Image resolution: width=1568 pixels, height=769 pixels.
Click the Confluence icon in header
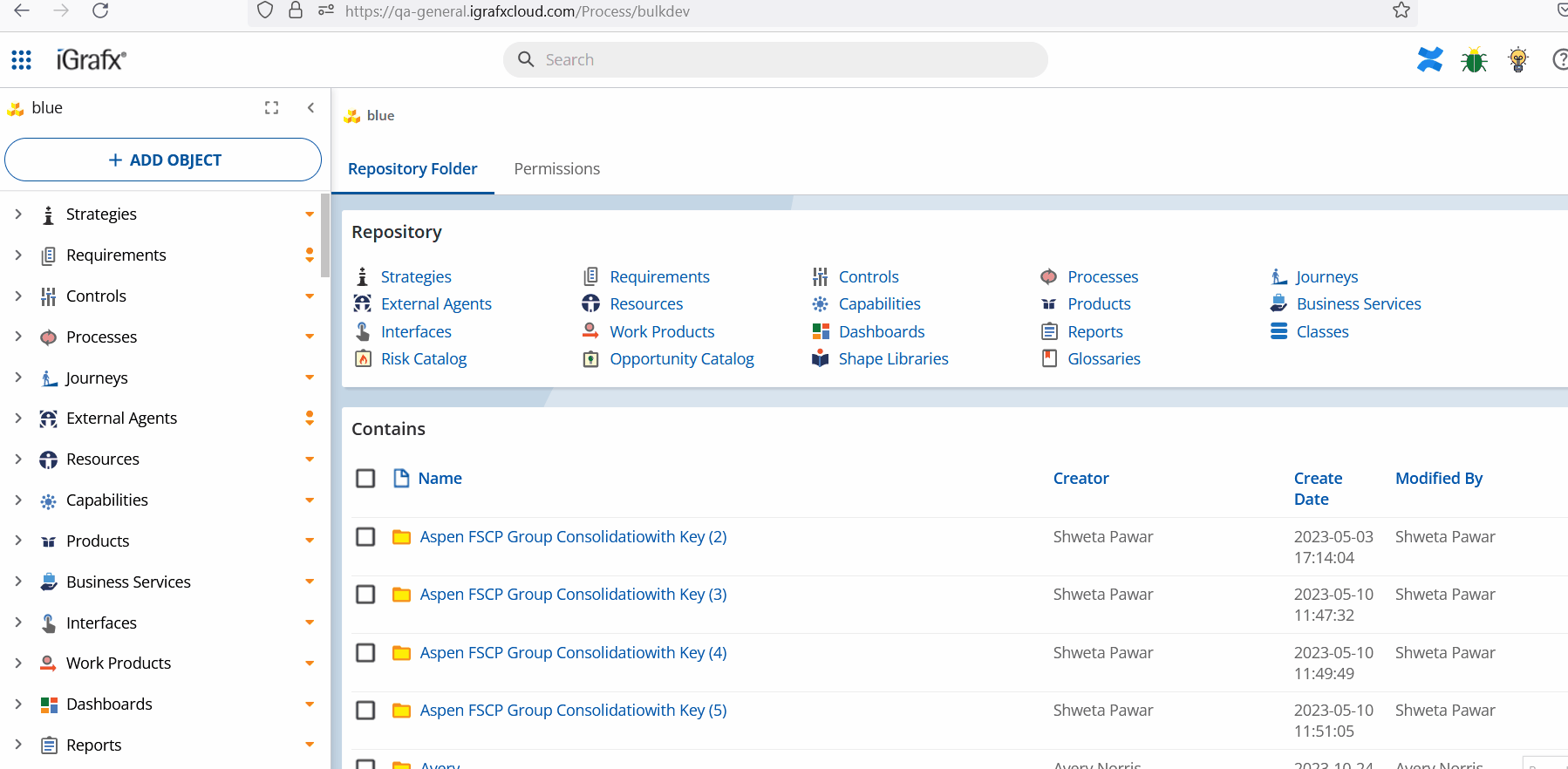point(1429,60)
